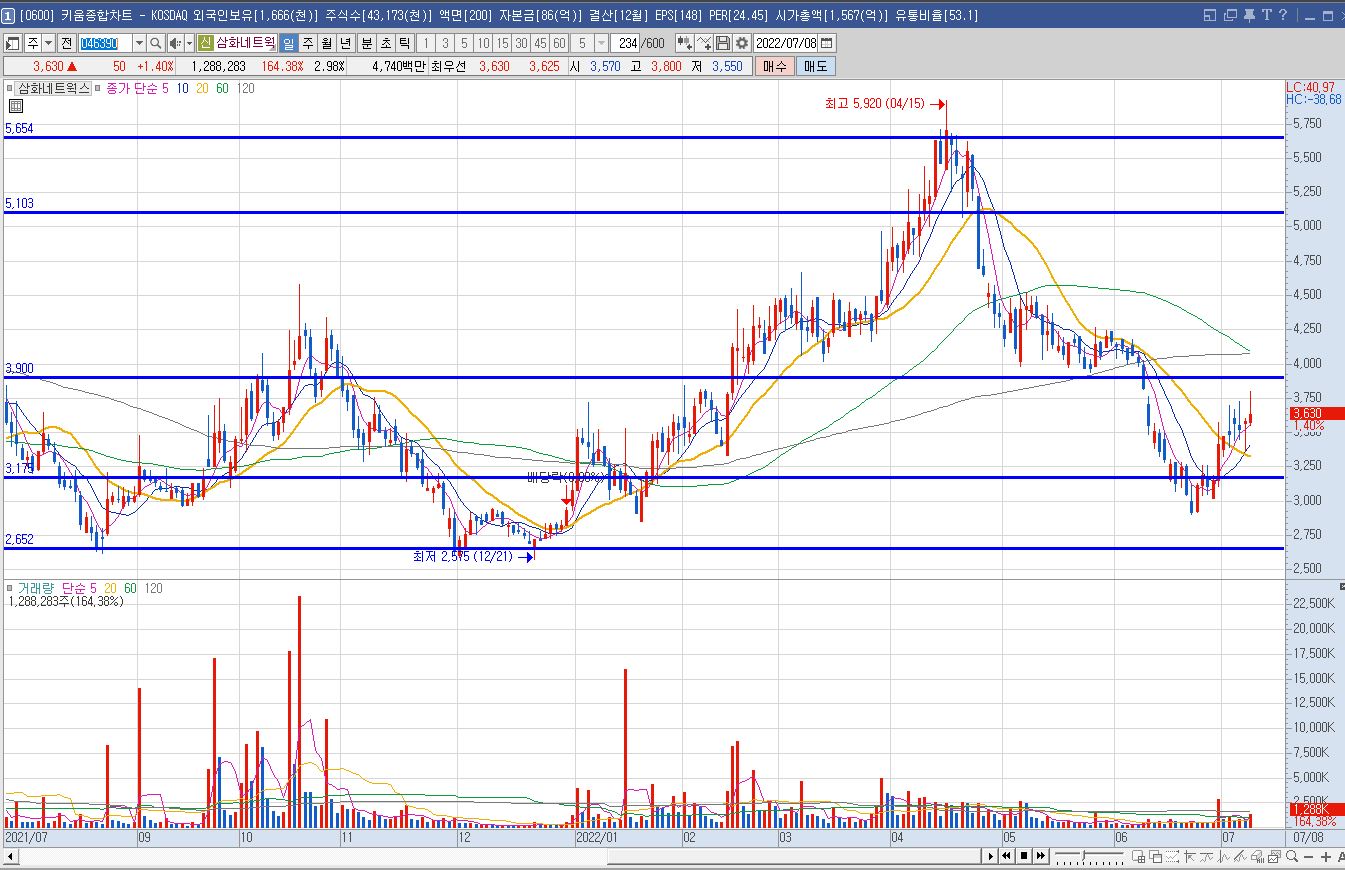Click the panel toggle icon at toolbar left
Viewport: 1345px width, 870px height.
click(12, 43)
